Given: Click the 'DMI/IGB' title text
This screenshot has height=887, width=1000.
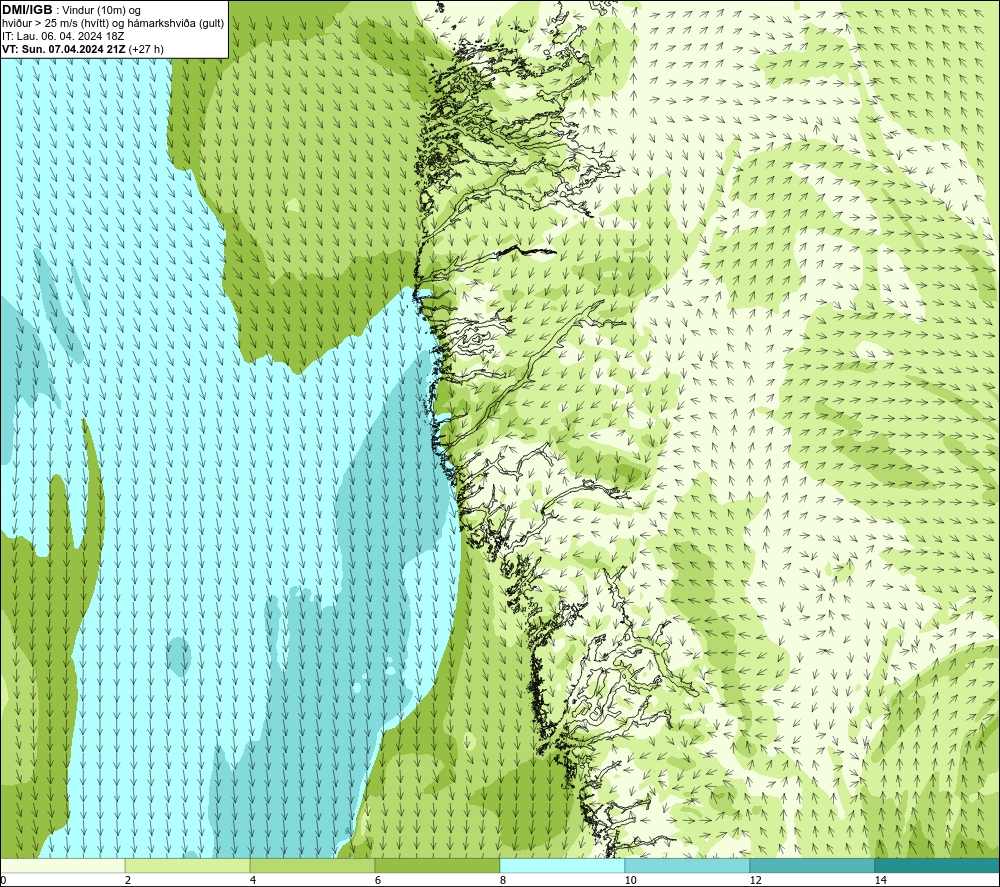Looking at the screenshot, I should click(x=27, y=10).
